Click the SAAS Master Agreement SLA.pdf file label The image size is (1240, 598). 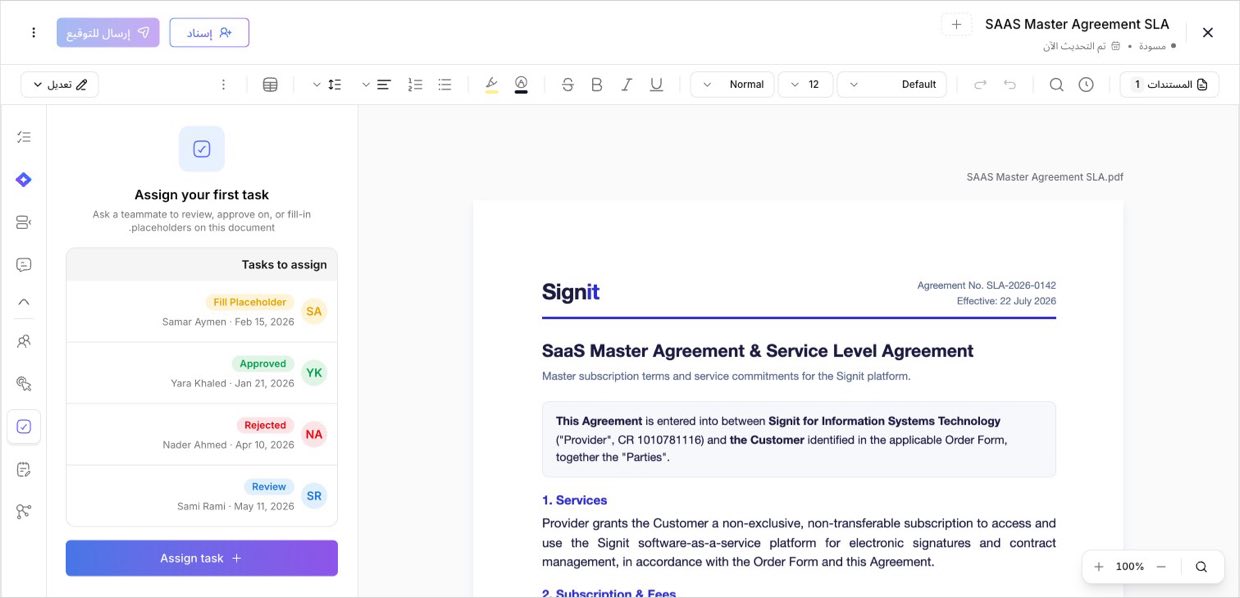pyautogui.click(x=1045, y=177)
